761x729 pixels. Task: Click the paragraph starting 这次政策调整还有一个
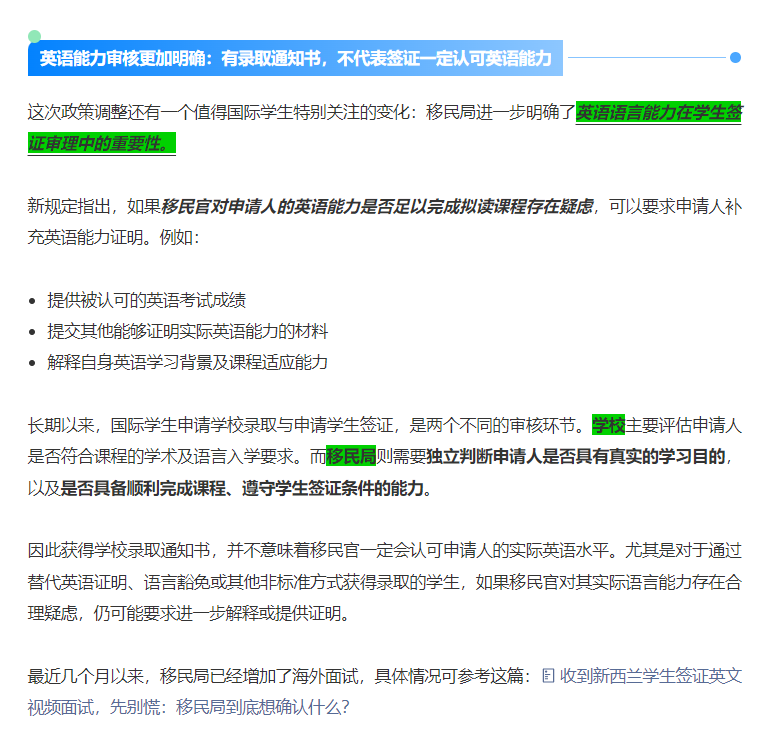coord(384,128)
